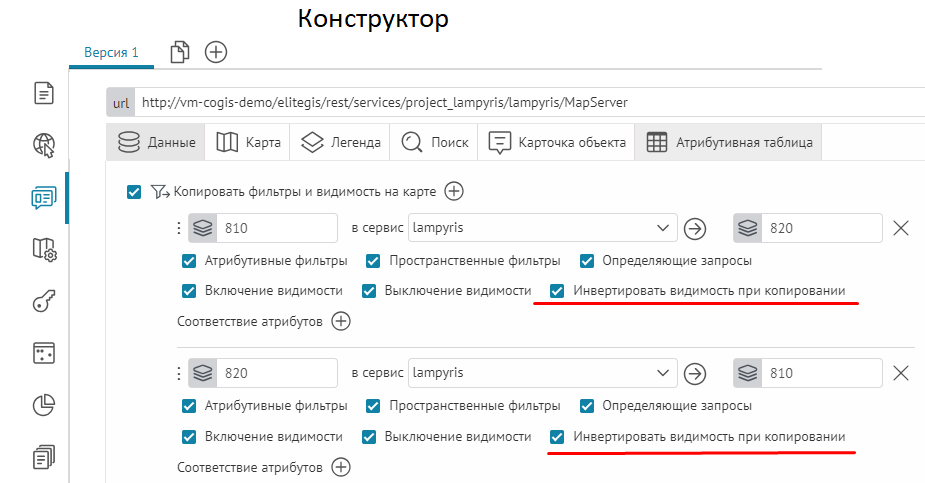Open the document icon in the left sidebar

click(44, 94)
